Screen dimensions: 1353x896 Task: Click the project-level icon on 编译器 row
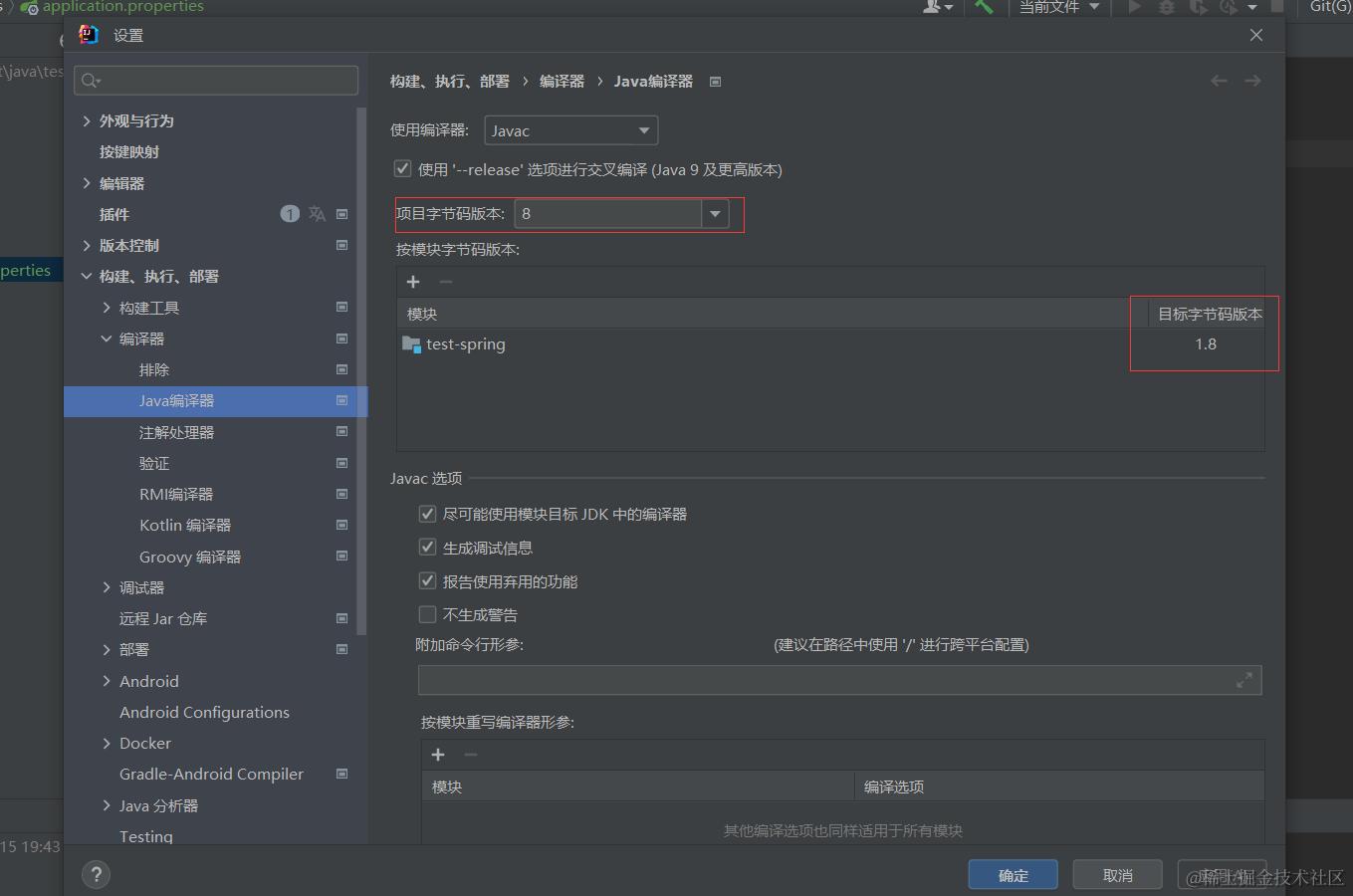(x=341, y=338)
